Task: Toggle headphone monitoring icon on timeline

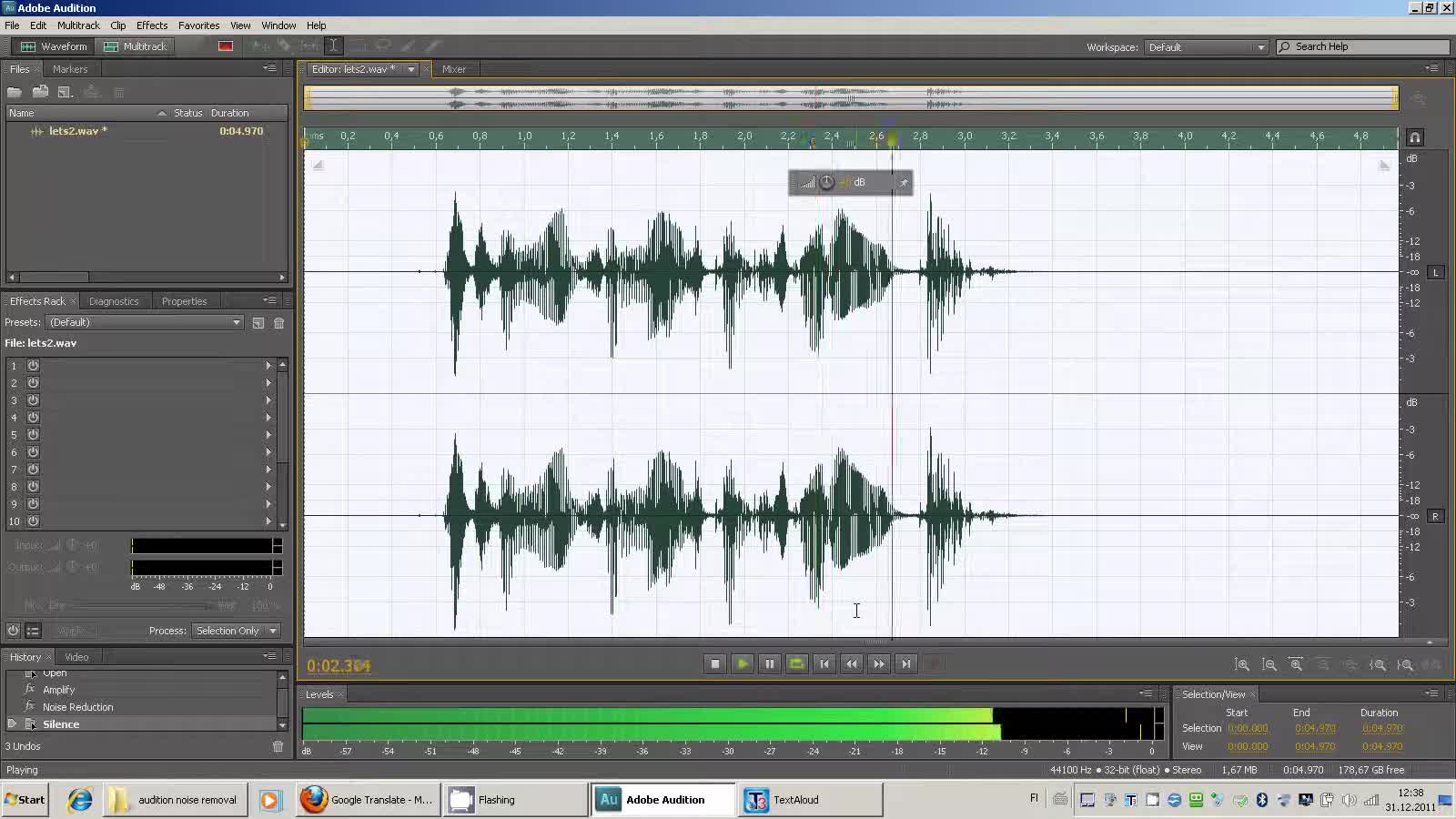Action: (x=1415, y=137)
